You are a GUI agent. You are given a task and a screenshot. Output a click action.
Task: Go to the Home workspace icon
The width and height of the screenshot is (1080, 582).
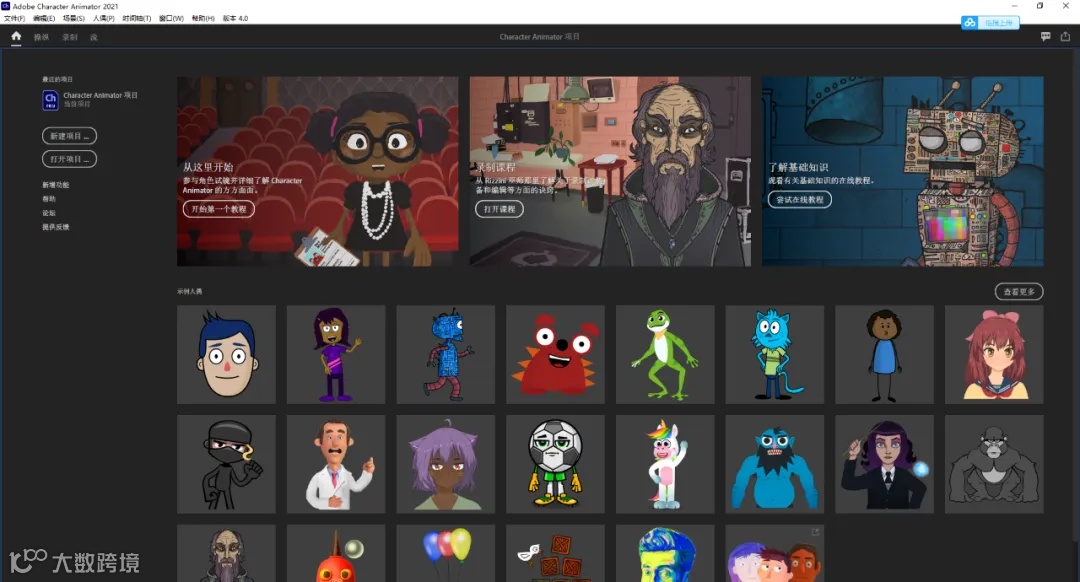click(16, 37)
